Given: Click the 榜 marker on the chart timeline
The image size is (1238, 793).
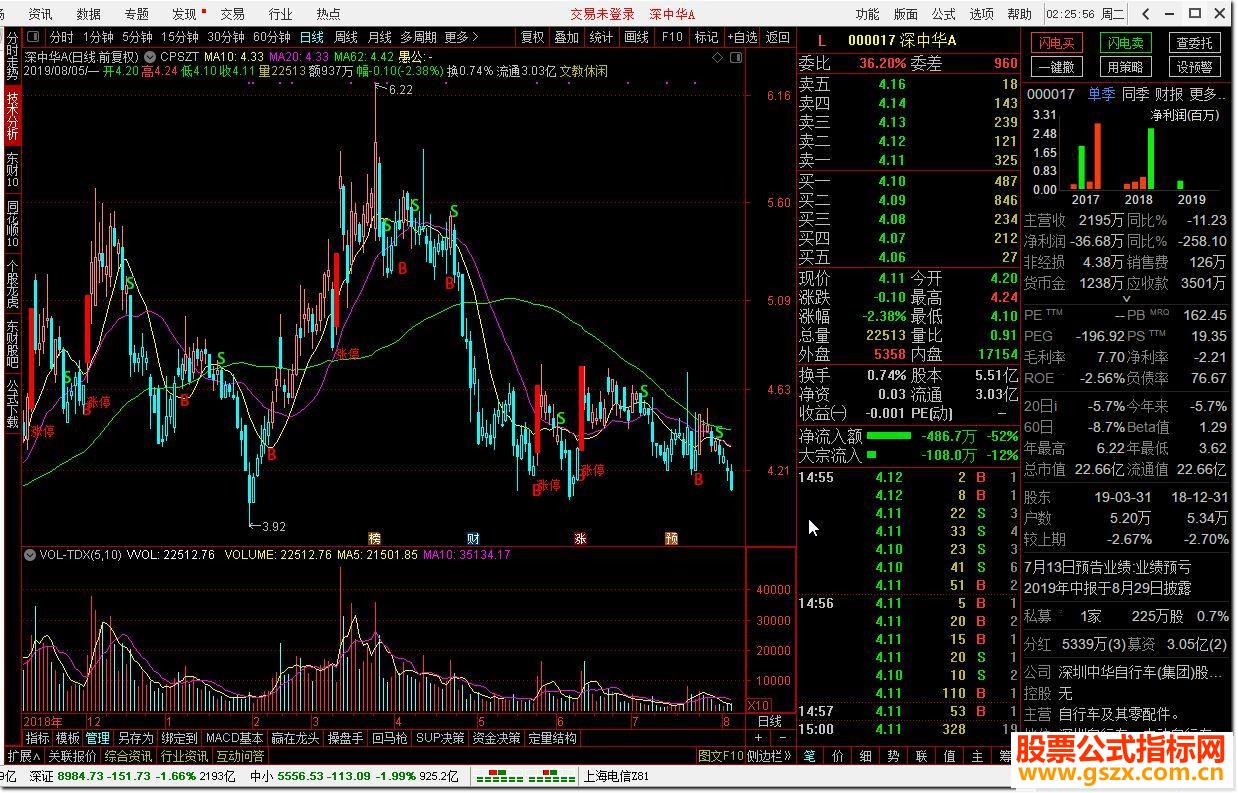Looking at the screenshot, I should click(375, 537).
